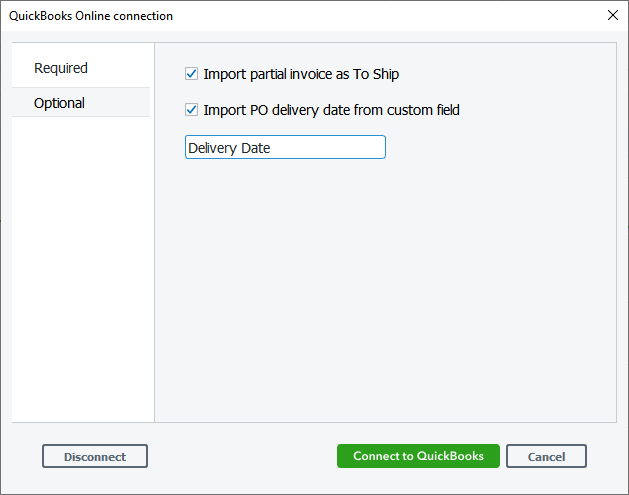Click the 'Import partial invoice as To Ship' label
Screen dimensions: 629x495
[301, 74]
